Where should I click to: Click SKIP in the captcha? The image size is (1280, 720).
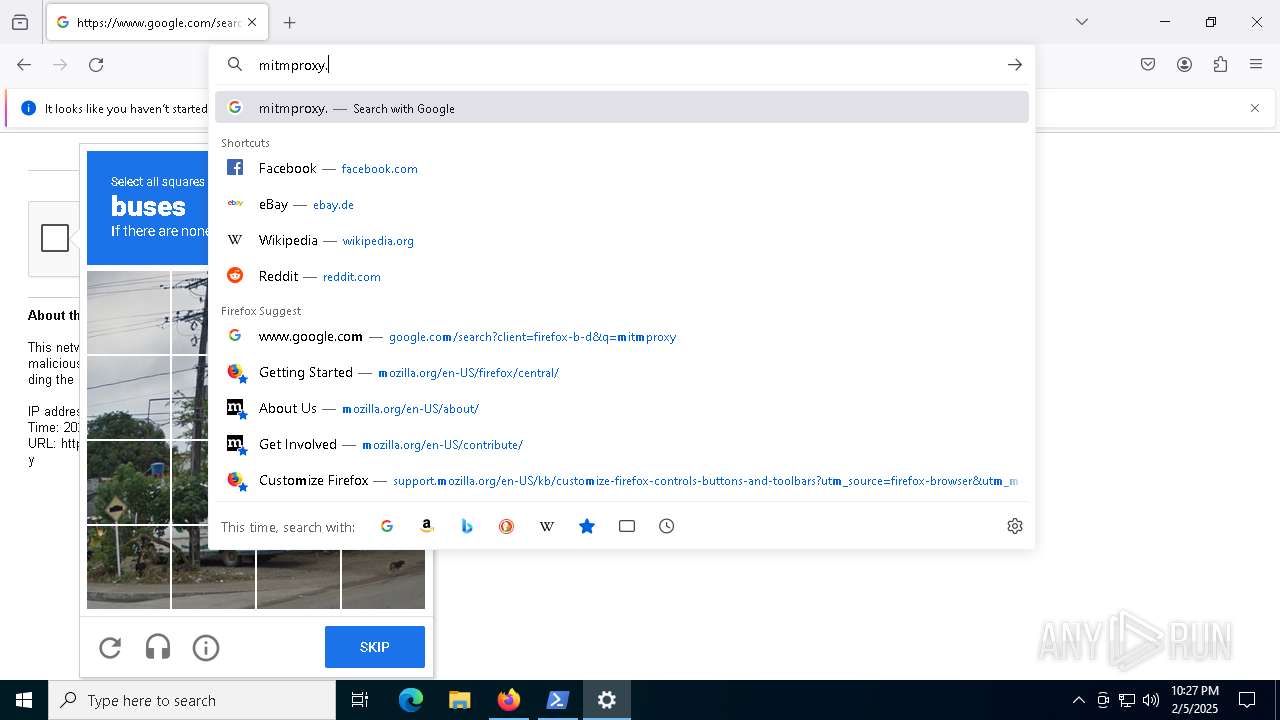tap(375, 647)
